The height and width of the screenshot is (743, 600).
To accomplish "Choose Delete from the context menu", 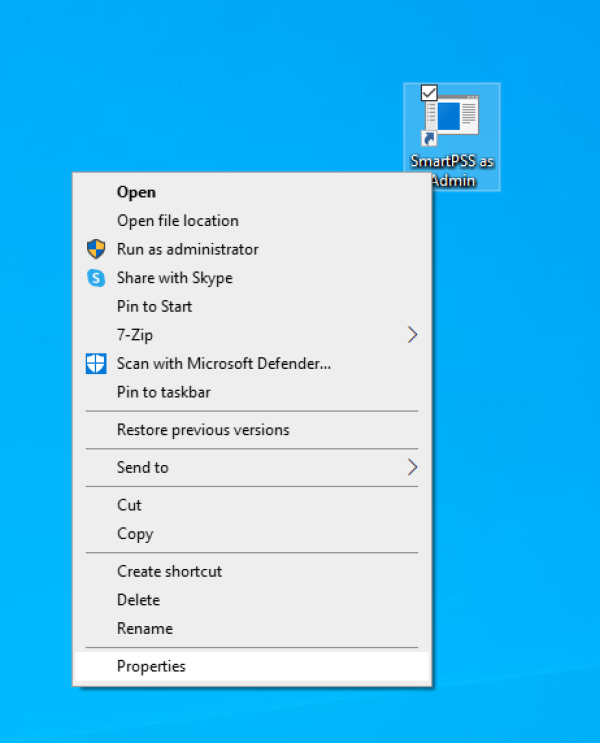I will pyautogui.click(x=138, y=600).
